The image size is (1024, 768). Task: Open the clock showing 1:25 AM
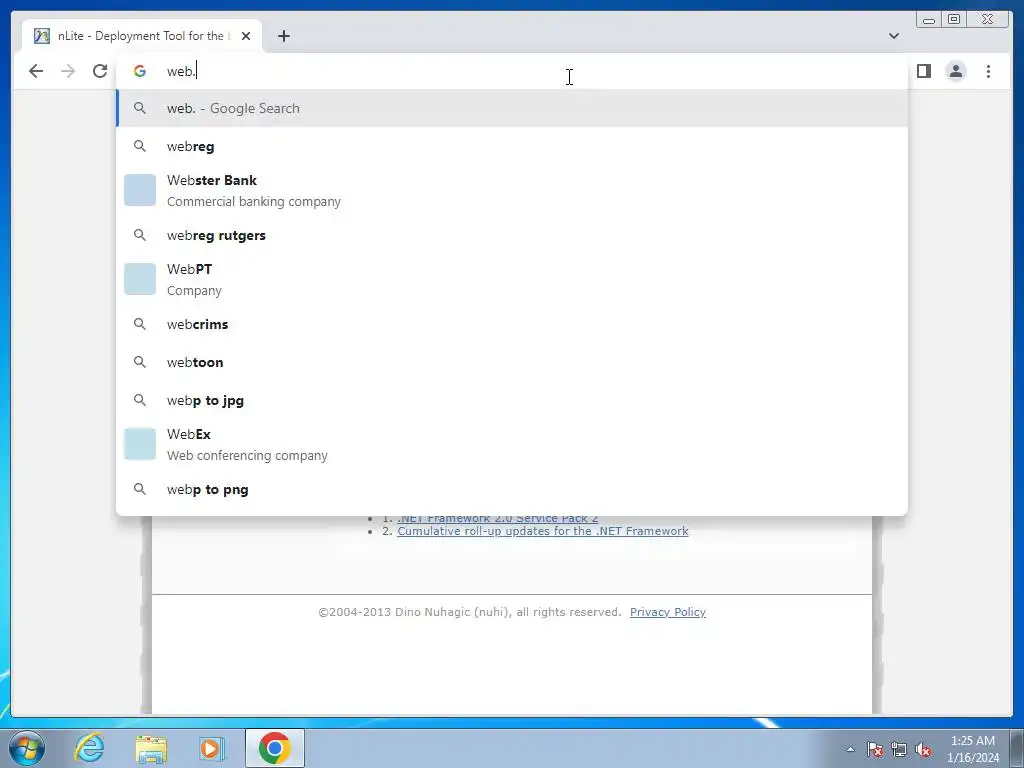pyautogui.click(x=973, y=749)
